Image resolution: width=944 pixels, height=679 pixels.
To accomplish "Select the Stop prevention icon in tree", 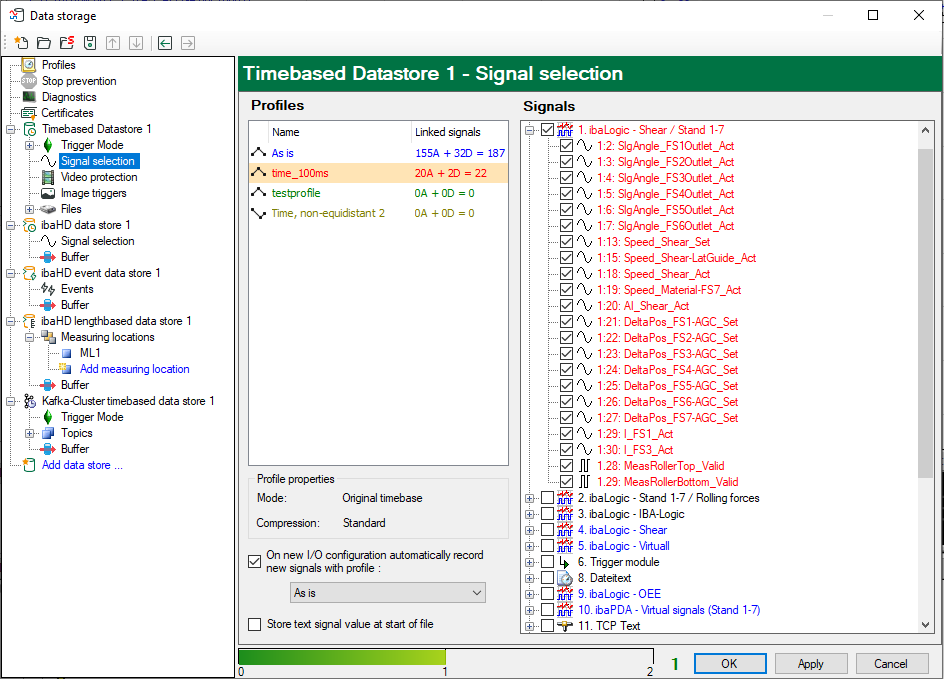I will [29, 81].
